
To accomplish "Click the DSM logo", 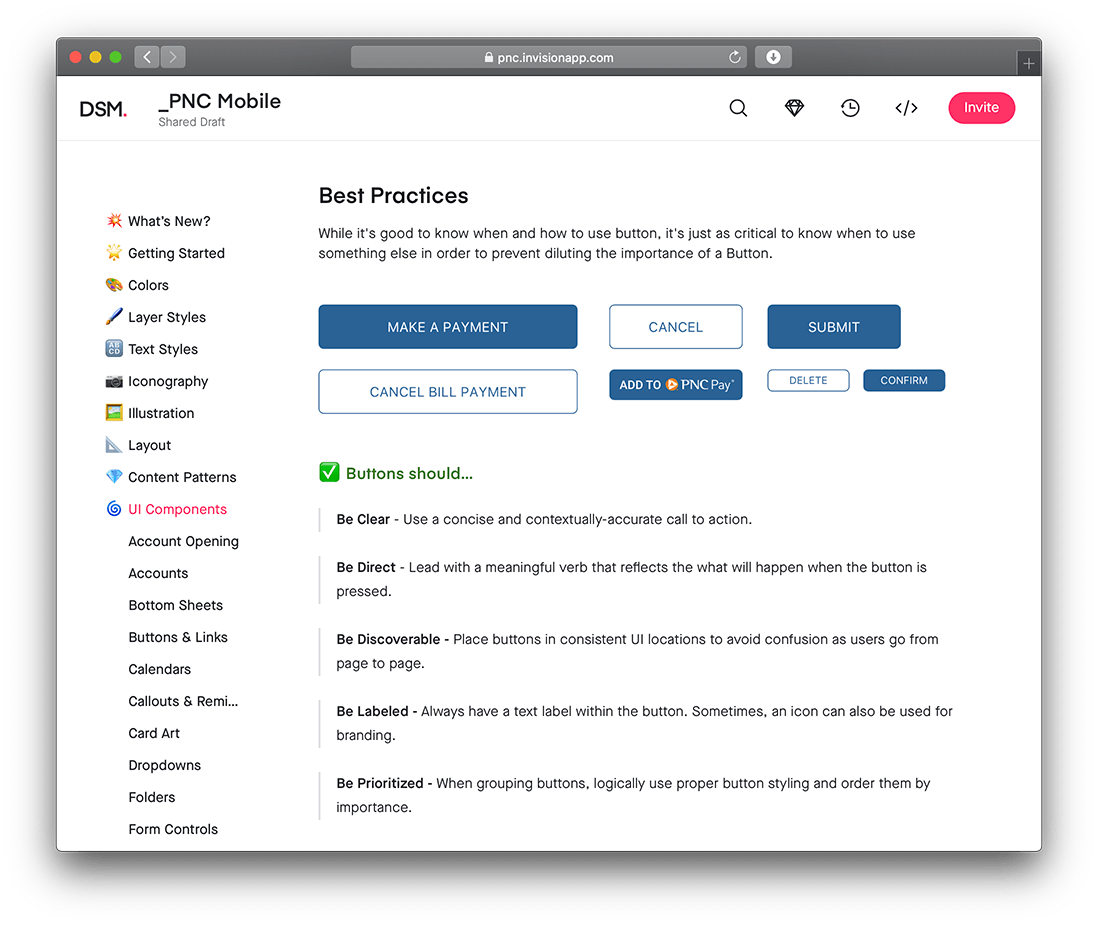I will pos(103,109).
